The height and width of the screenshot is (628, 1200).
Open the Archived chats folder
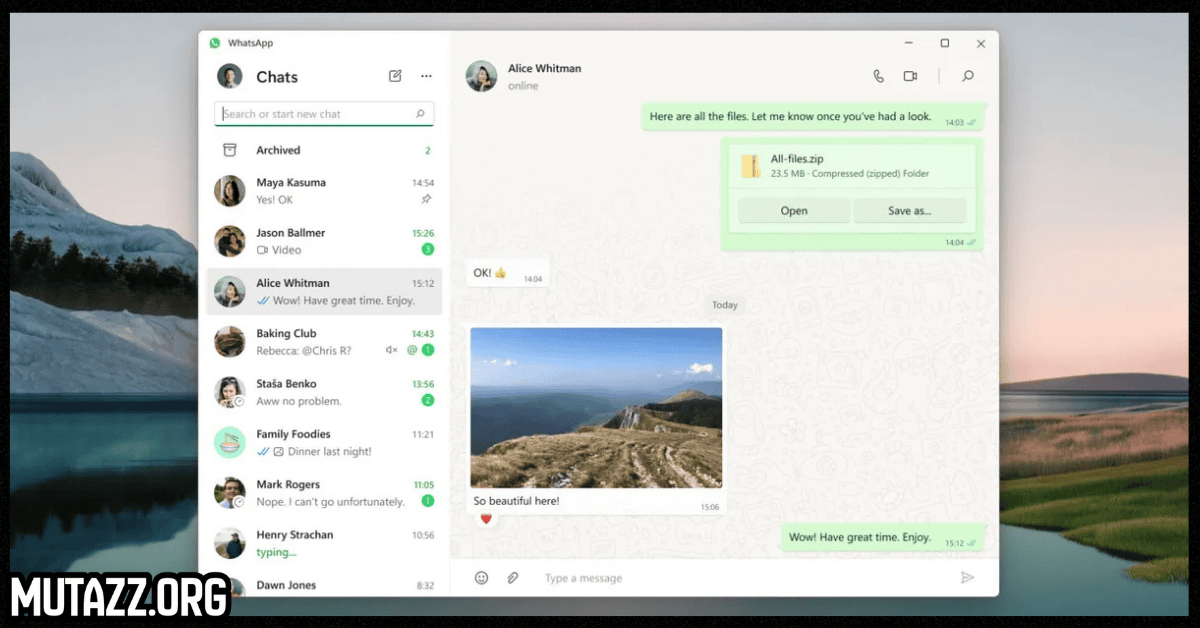coord(278,150)
